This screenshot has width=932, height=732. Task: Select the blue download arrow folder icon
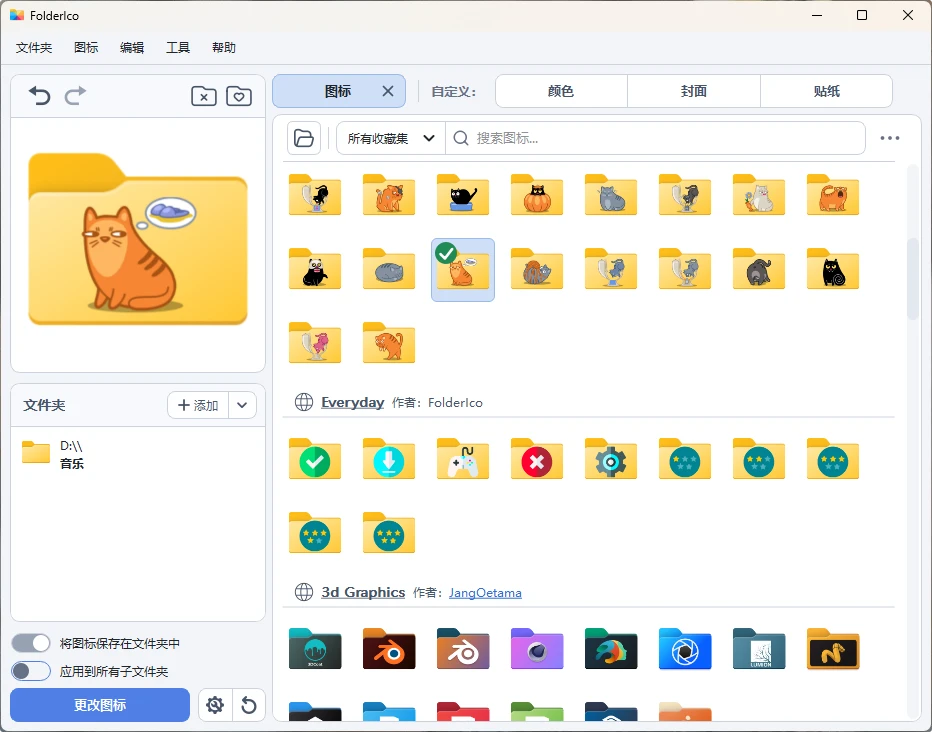coord(389,459)
